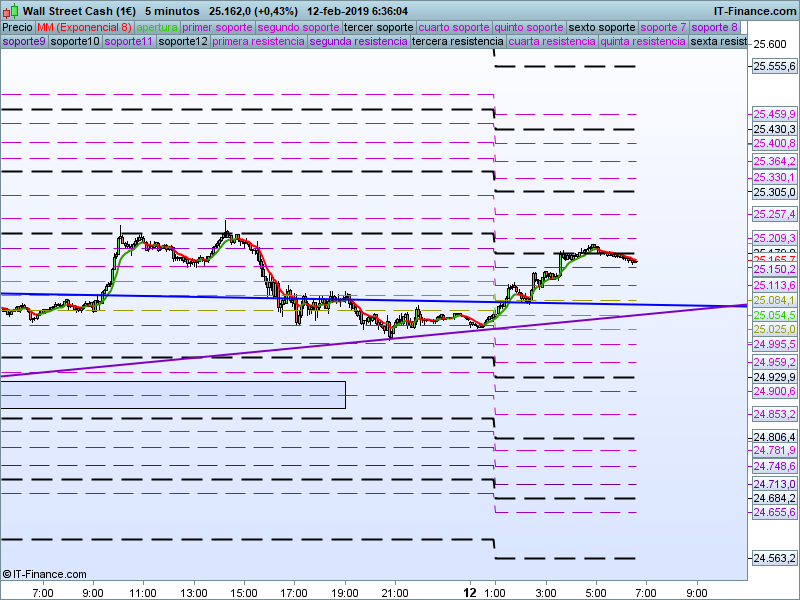Click the 24.748,6 price axis label
This screenshot has height=600, width=800.
coord(774,466)
